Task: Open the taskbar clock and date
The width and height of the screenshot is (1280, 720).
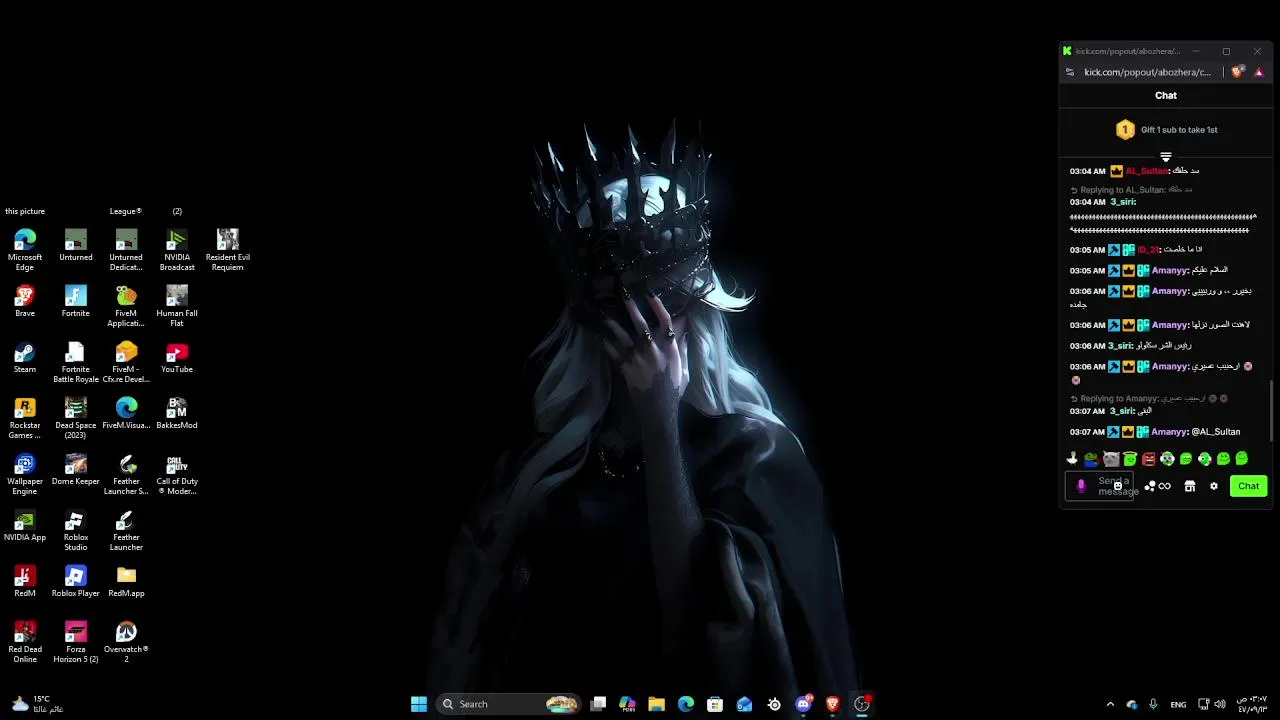Action: coord(1252,704)
